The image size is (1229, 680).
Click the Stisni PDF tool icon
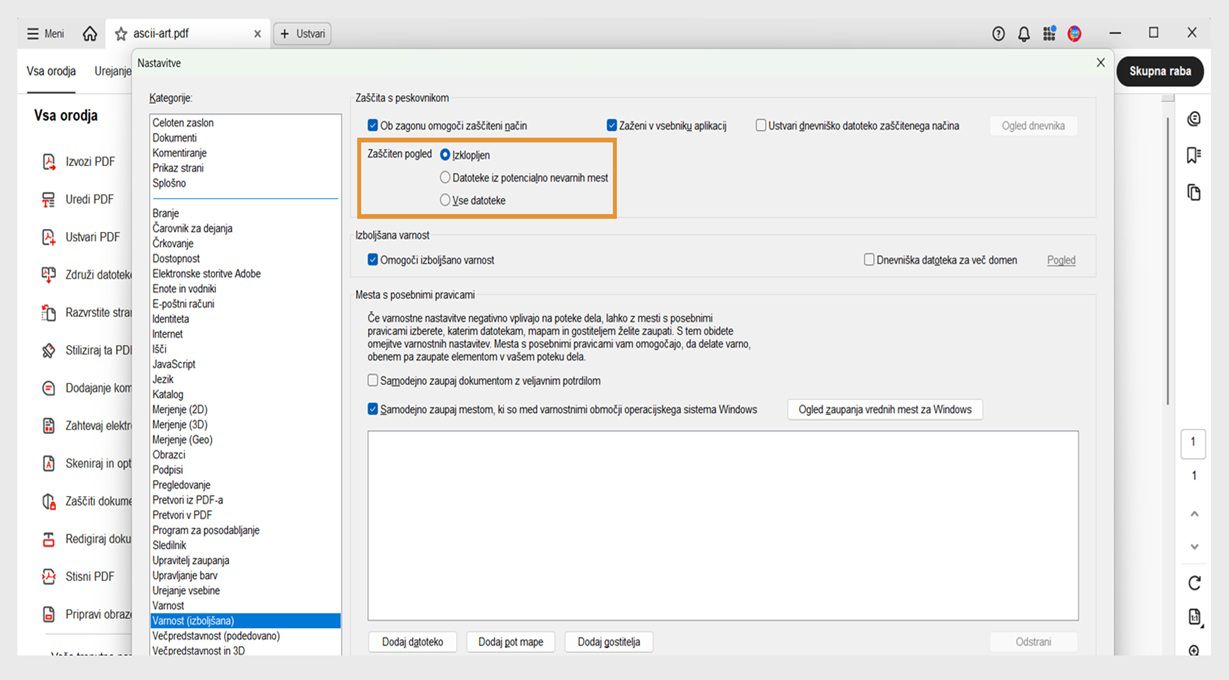point(48,576)
